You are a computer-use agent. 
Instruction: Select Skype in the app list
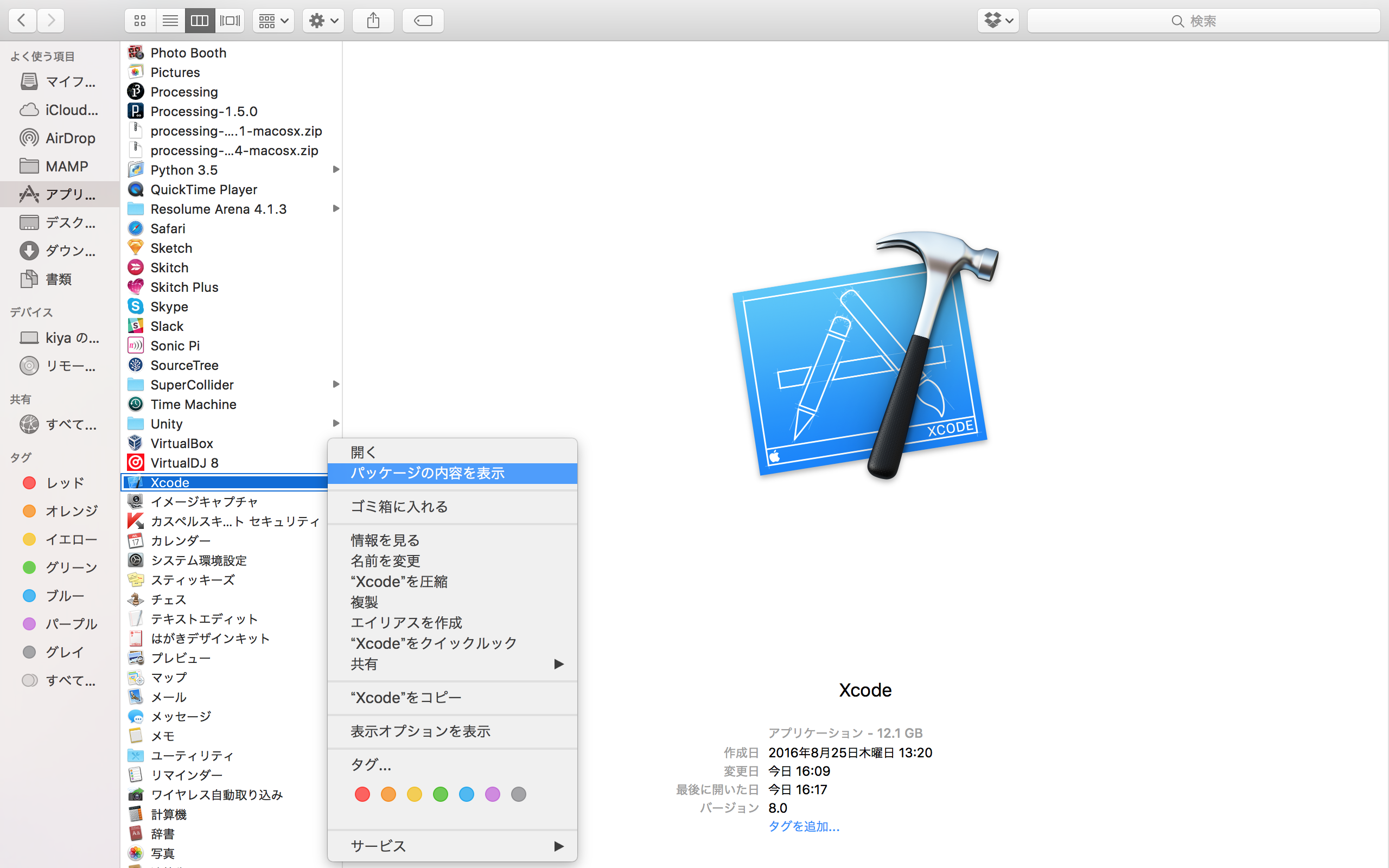coord(231,307)
